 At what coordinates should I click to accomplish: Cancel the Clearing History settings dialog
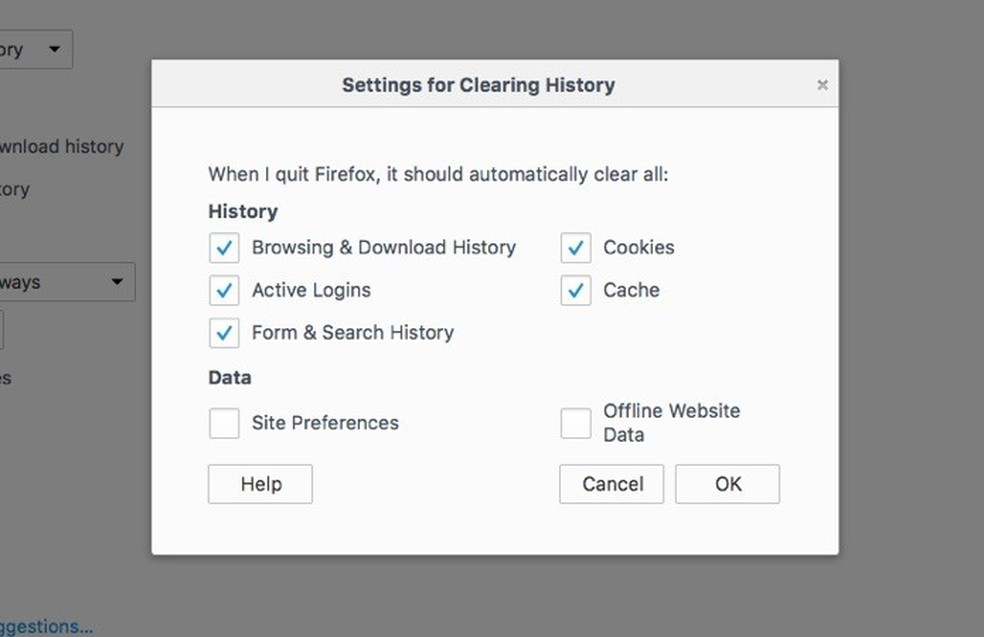(612, 484)
